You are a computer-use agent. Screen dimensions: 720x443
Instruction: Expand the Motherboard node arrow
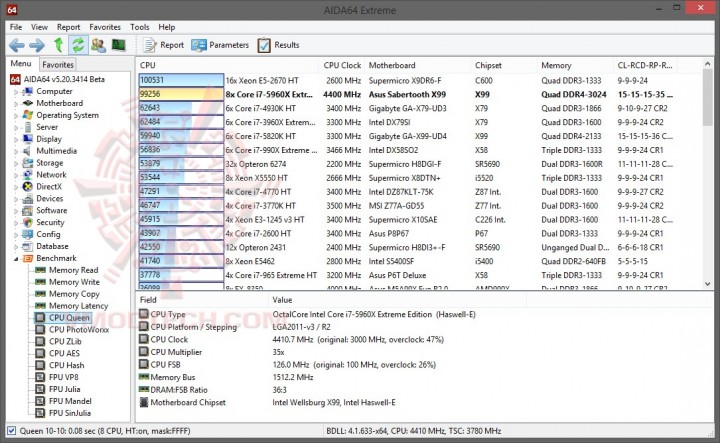tap(16, 104)
